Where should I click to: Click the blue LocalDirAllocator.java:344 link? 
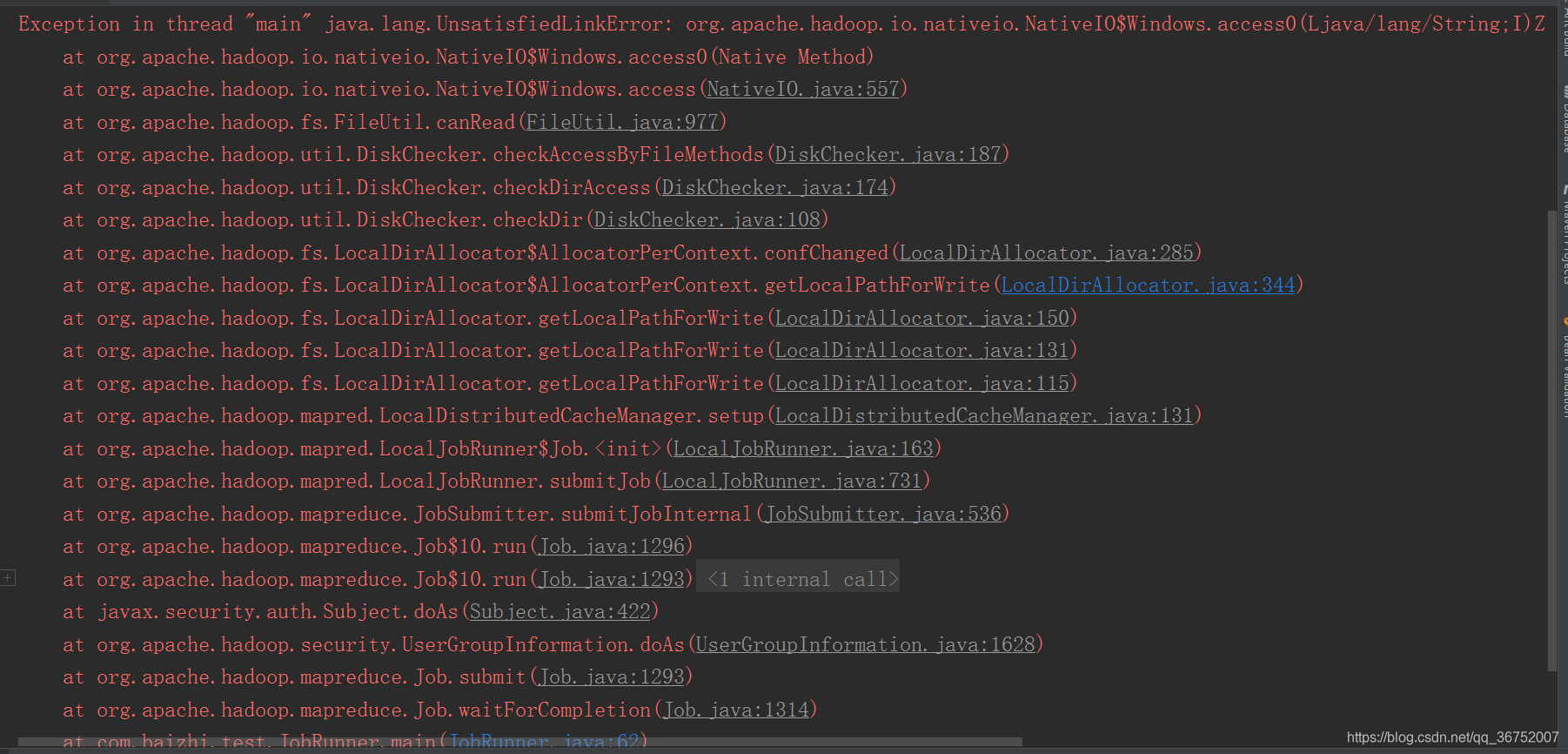1149,286
